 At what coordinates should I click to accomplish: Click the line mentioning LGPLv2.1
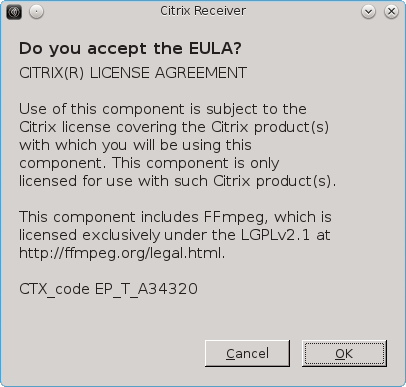(x=175, y=235)
